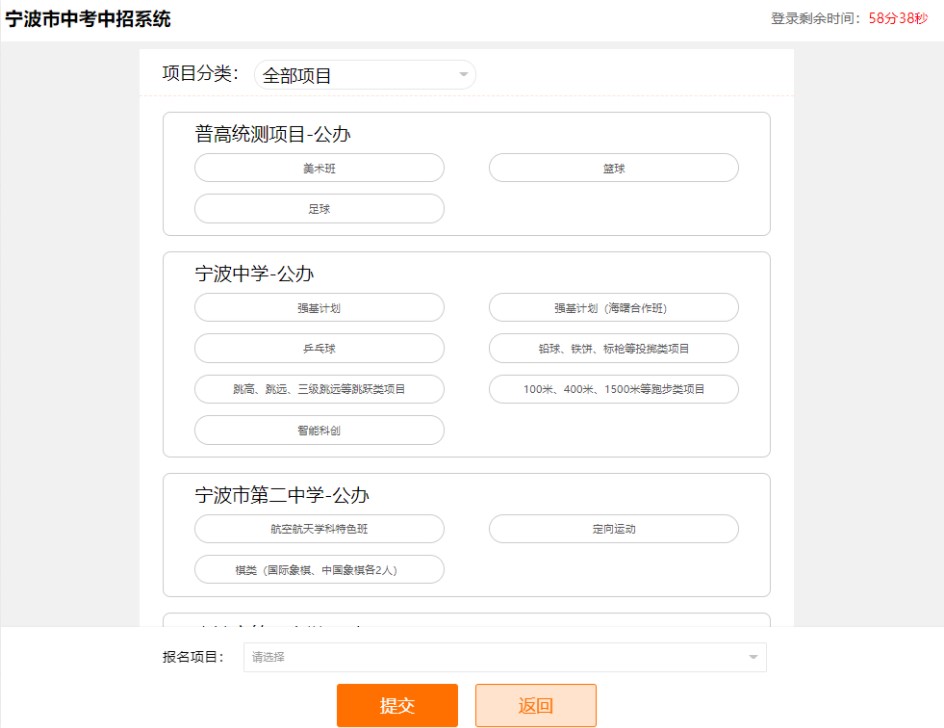Pick the 足球 project option
This screenshot has width=944, height=728.
[319, 209]
